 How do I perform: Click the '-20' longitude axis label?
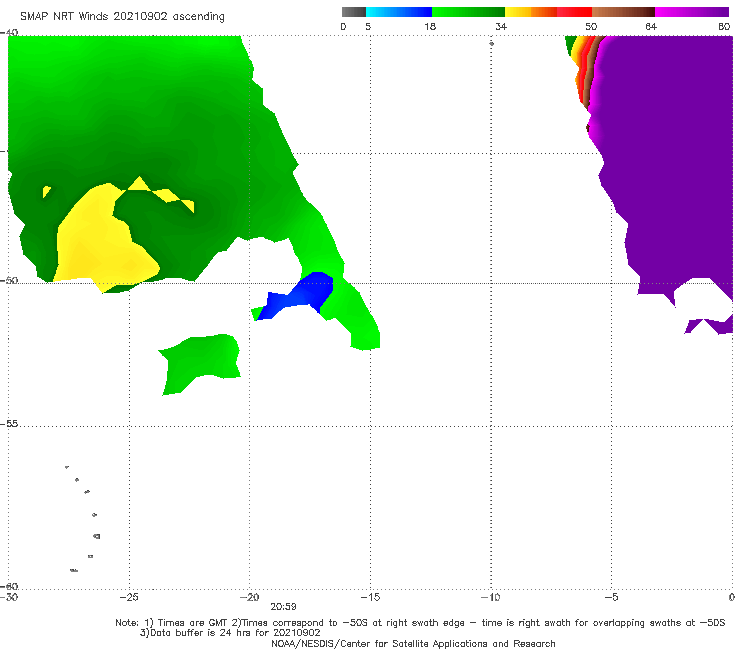pos(249,597)
